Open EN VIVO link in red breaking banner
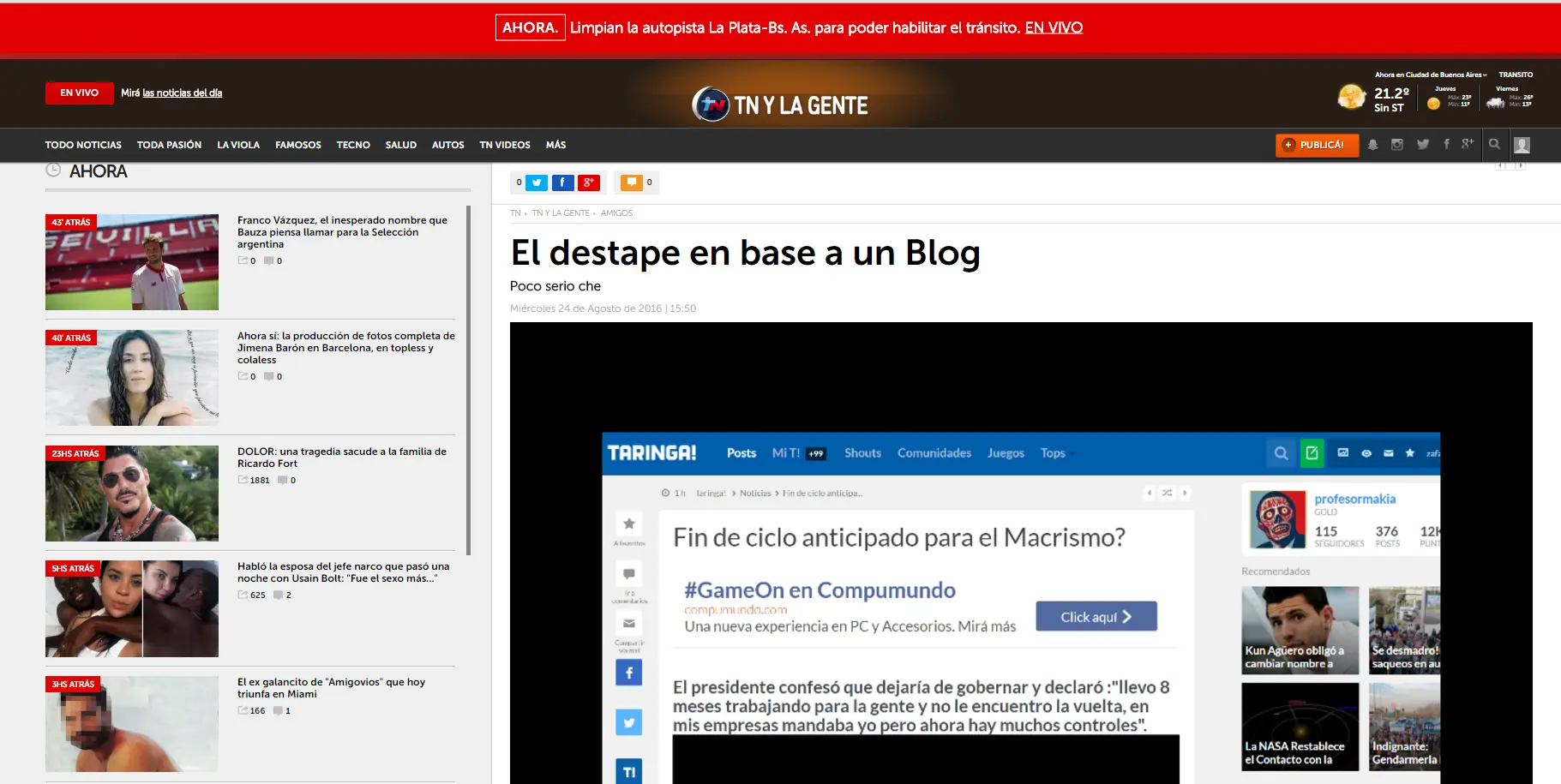Viewport: 1561px width, 784px height. click(x=1054, y=27)
